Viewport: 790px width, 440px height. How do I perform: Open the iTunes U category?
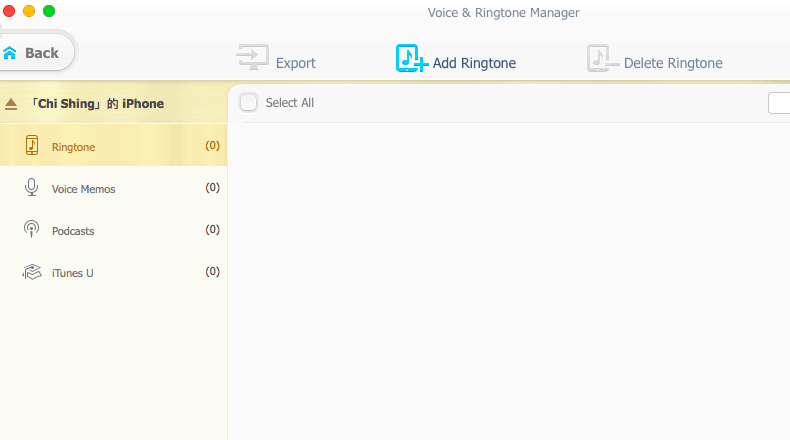click(72, 273)
